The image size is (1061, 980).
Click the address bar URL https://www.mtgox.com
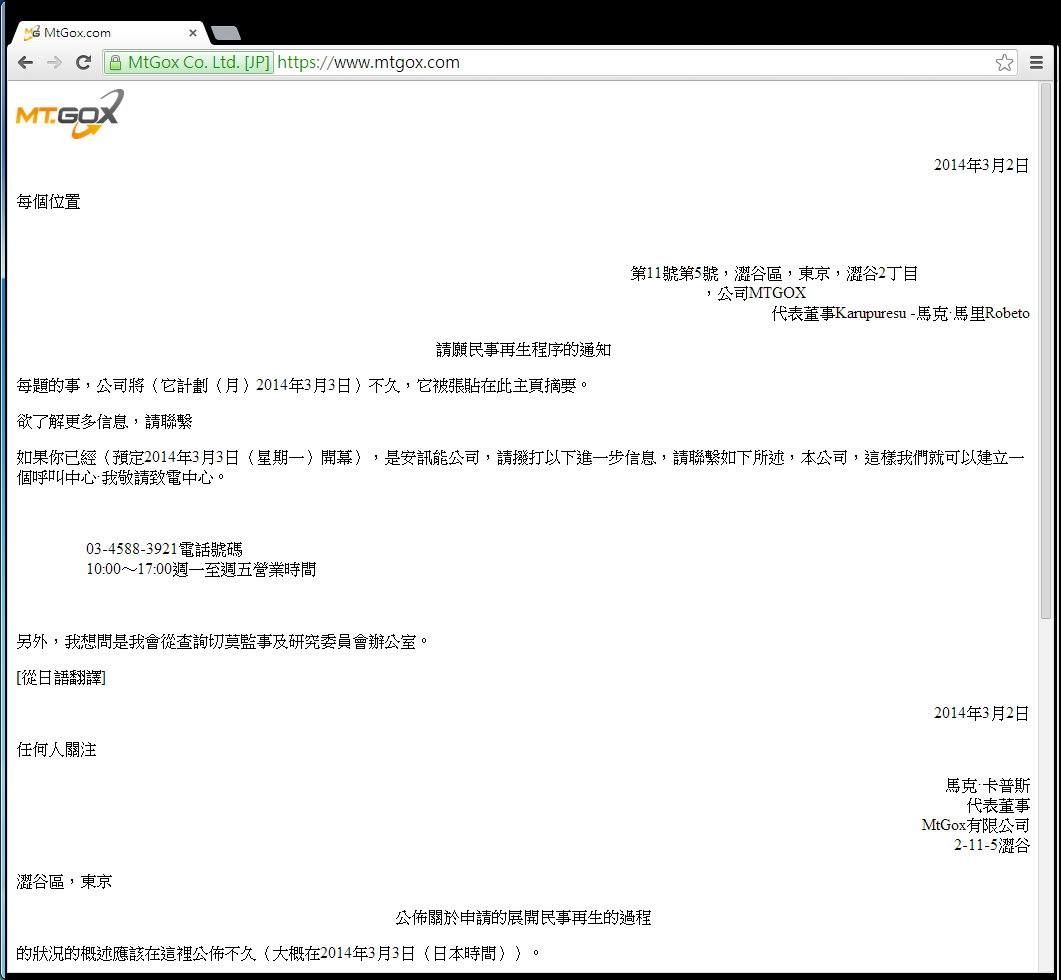coord(368,62)
